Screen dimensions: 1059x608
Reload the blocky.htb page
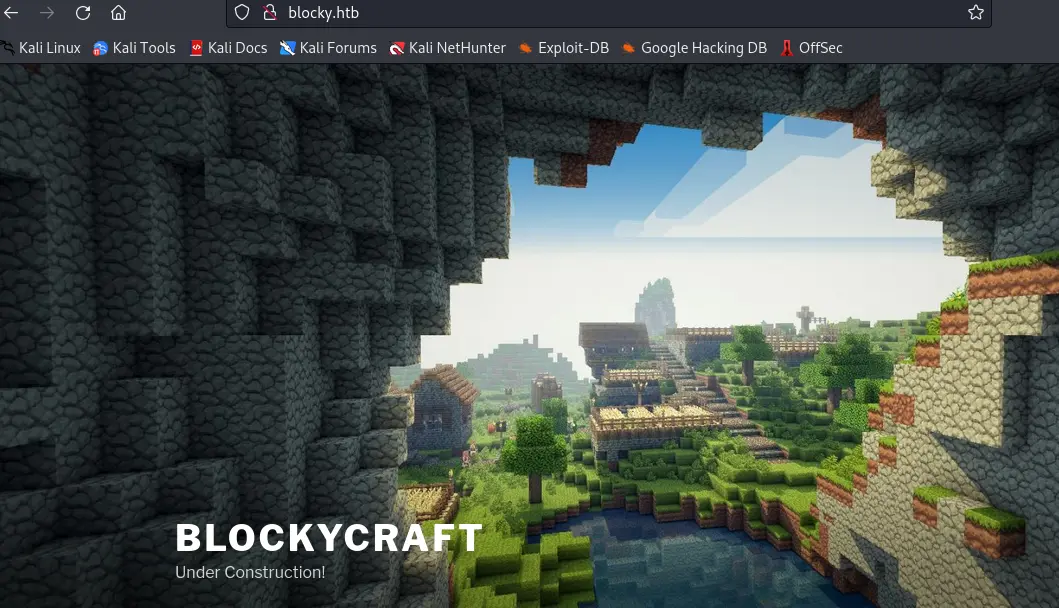click(83, 13)
